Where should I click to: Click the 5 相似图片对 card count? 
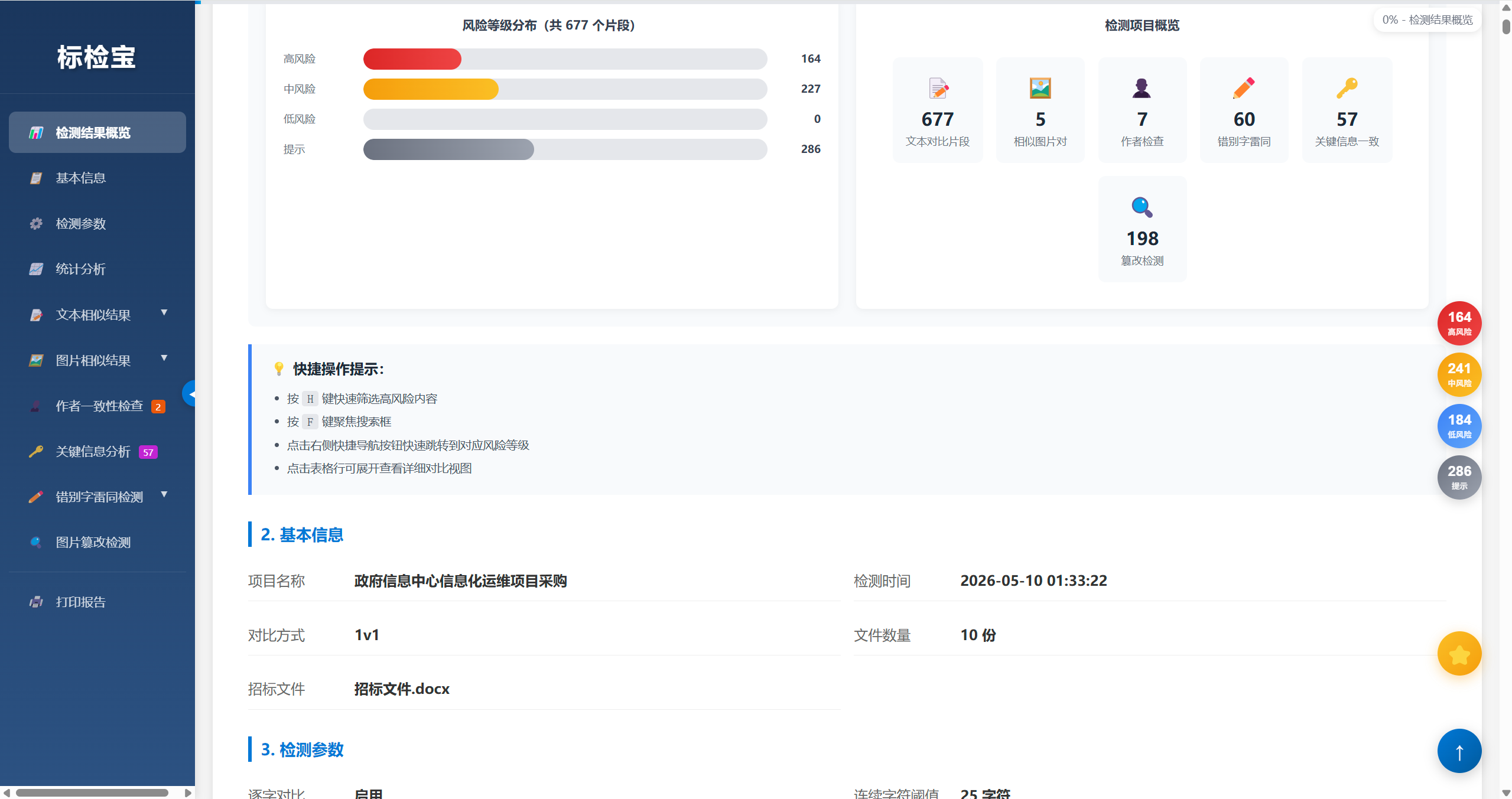pyautogui.click(x=1040, y=119)
